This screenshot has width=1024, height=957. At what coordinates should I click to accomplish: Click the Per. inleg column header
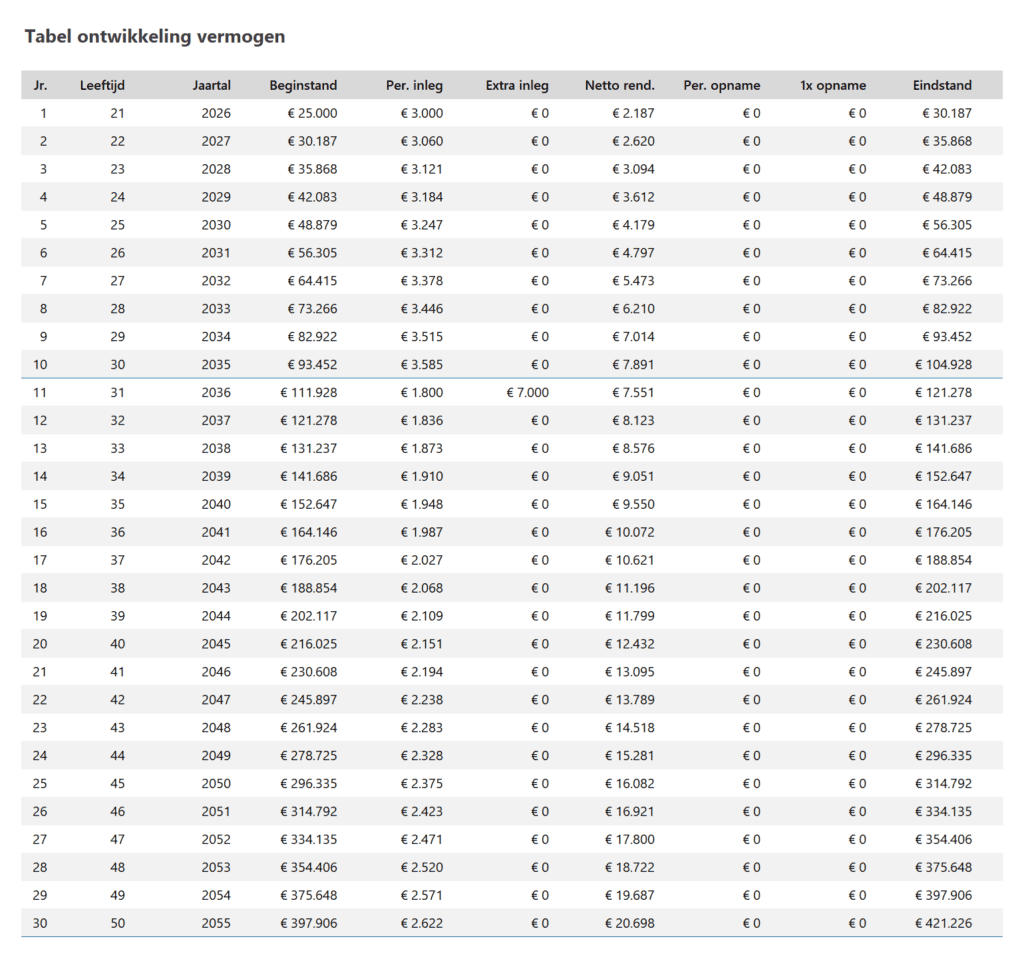[414, 85]
